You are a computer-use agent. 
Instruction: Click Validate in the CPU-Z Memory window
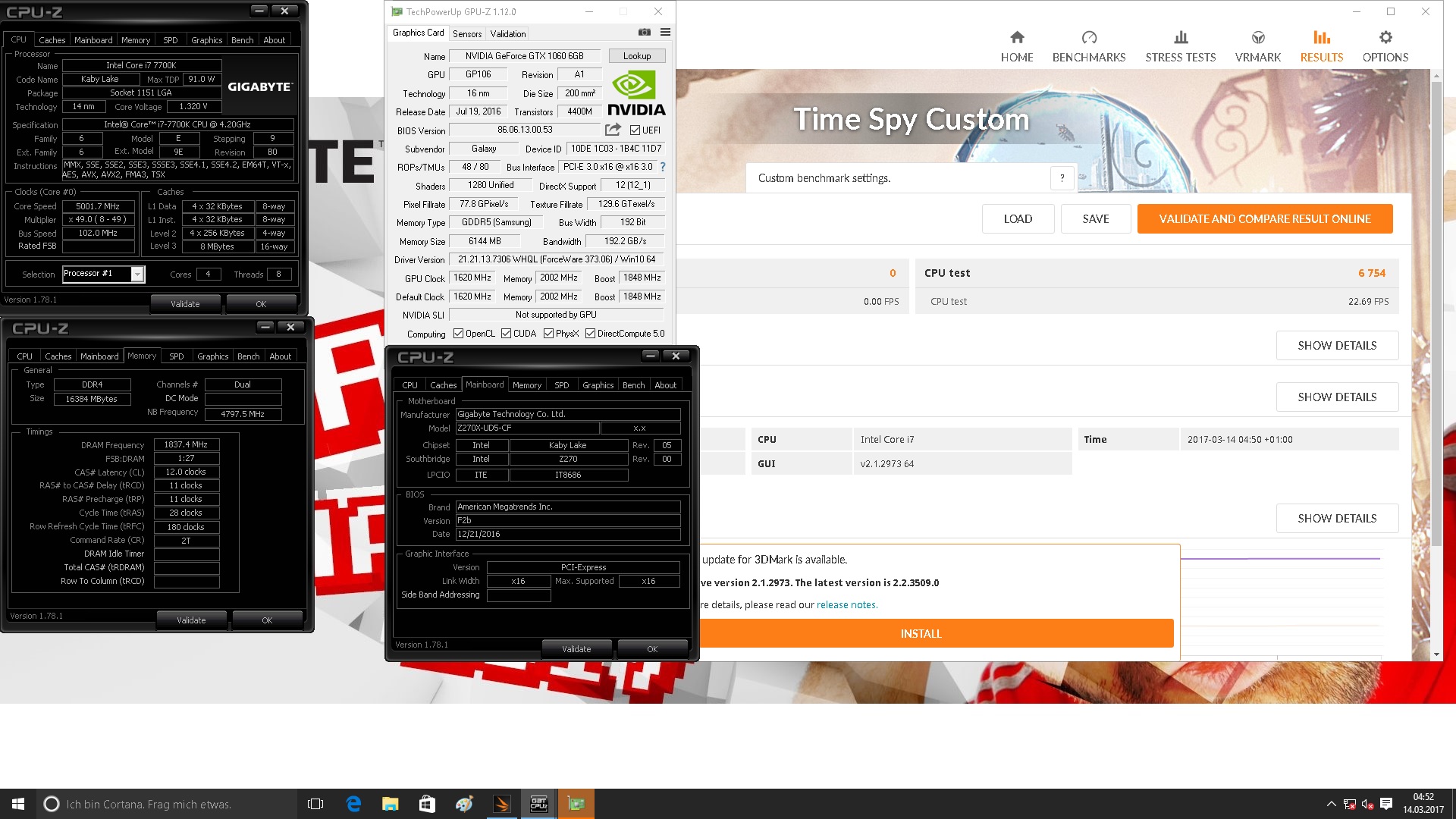click(x=191, y=620)
